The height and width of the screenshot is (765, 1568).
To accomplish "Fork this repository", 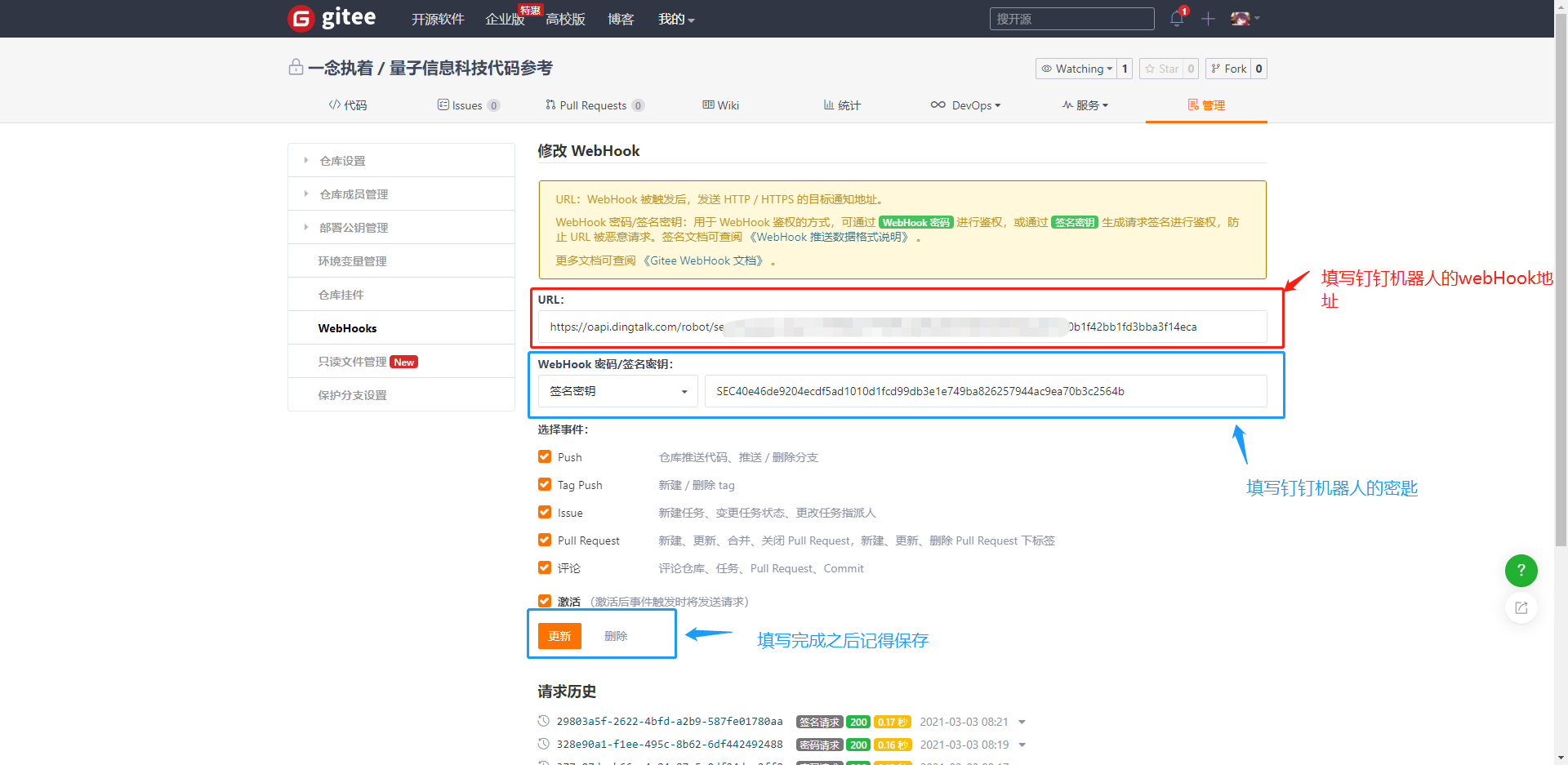I will [1227, 69].
